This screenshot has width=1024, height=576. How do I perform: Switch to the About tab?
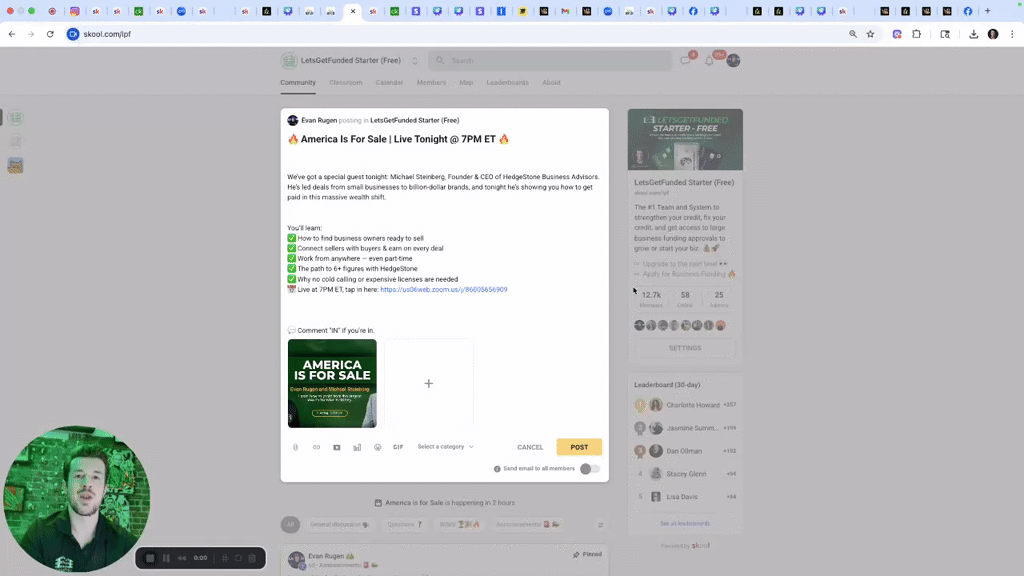[x=551, y=82]
